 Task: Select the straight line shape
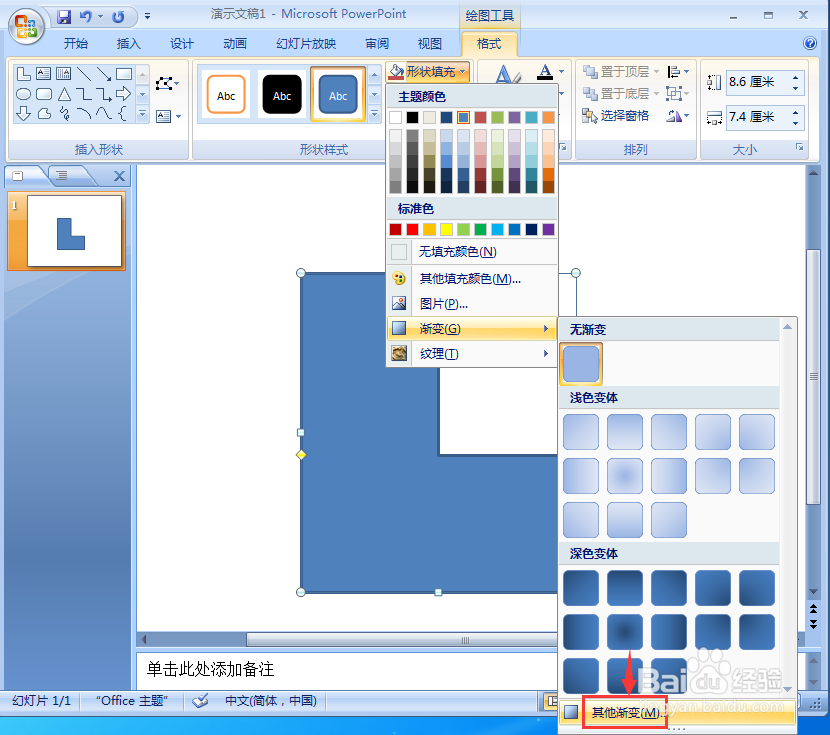(84, 74)
